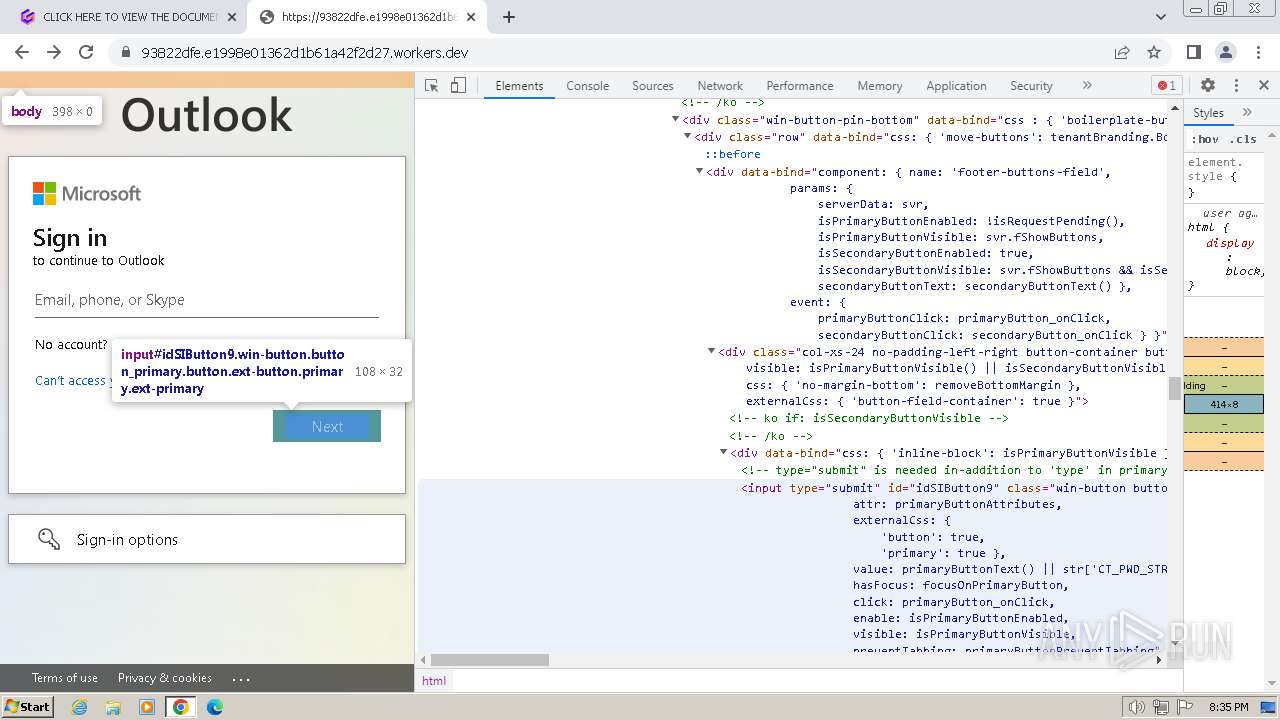This screenshot has width=1280, height=720.
Task: Open the Network tab
Action: pyautogui.click(x=720, y=86)
